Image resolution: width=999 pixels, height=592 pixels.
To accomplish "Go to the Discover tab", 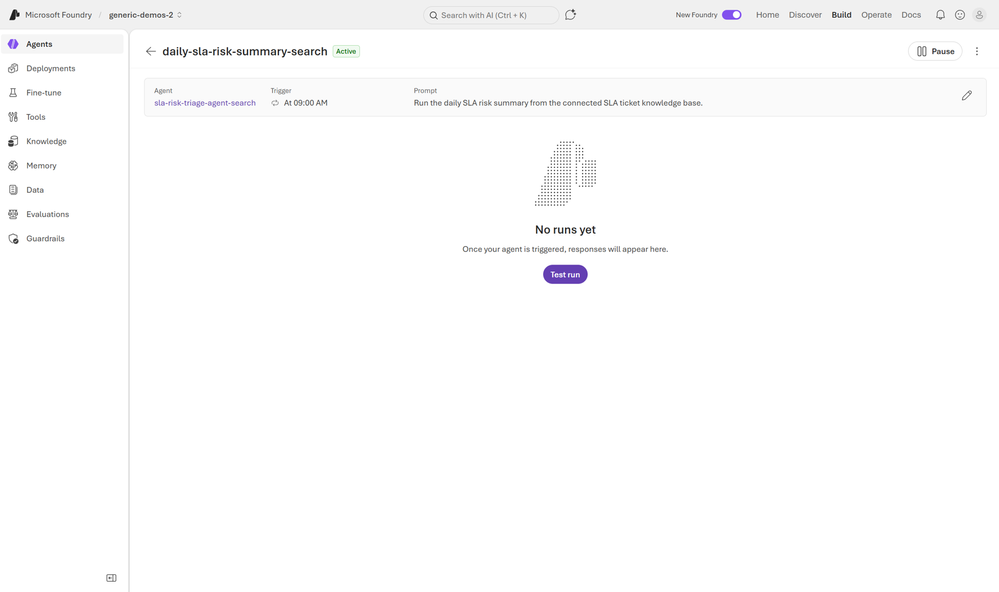I will coord(805,15).
